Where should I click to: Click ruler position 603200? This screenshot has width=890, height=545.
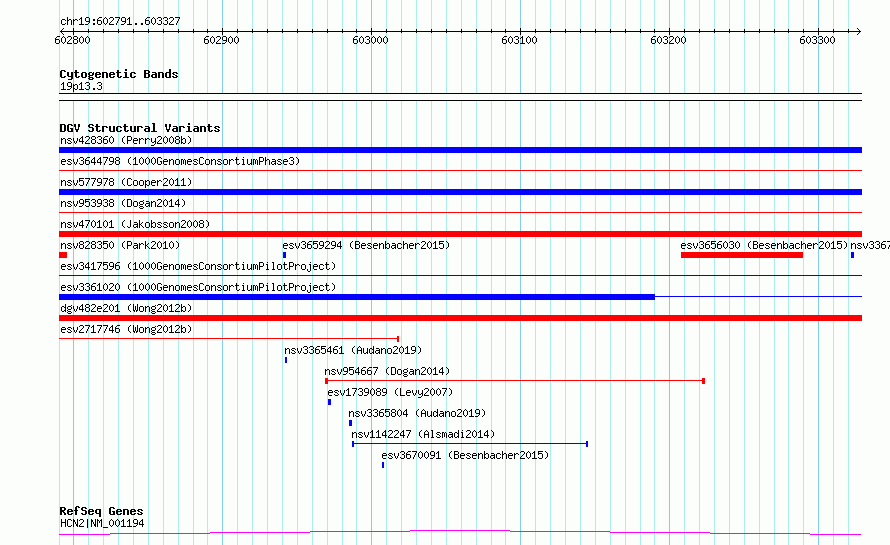pos(668,40)
